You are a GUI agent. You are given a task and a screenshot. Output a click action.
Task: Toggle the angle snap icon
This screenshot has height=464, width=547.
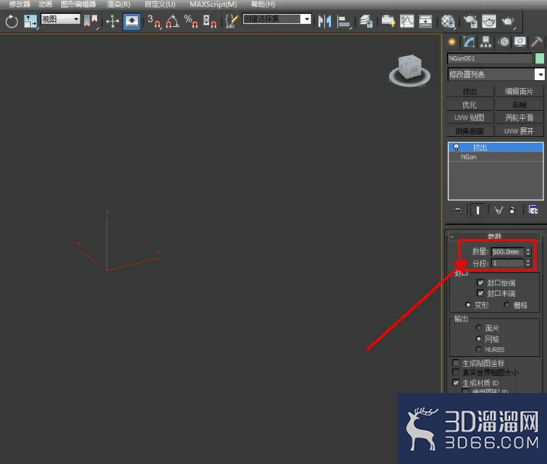pos(173,21)
